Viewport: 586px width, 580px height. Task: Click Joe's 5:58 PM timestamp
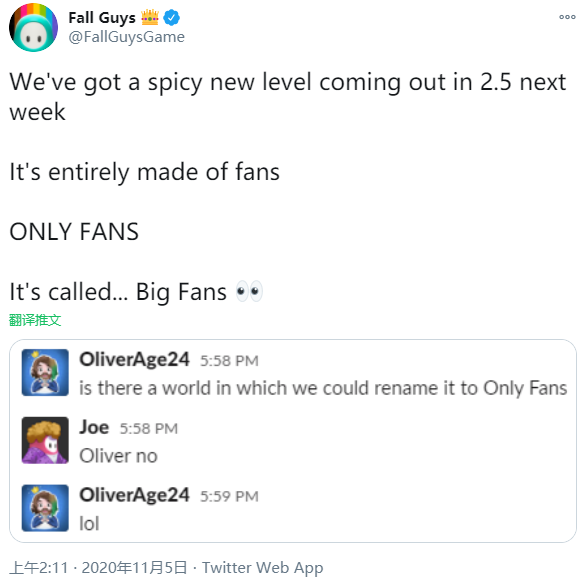click(x=149, y=429)
